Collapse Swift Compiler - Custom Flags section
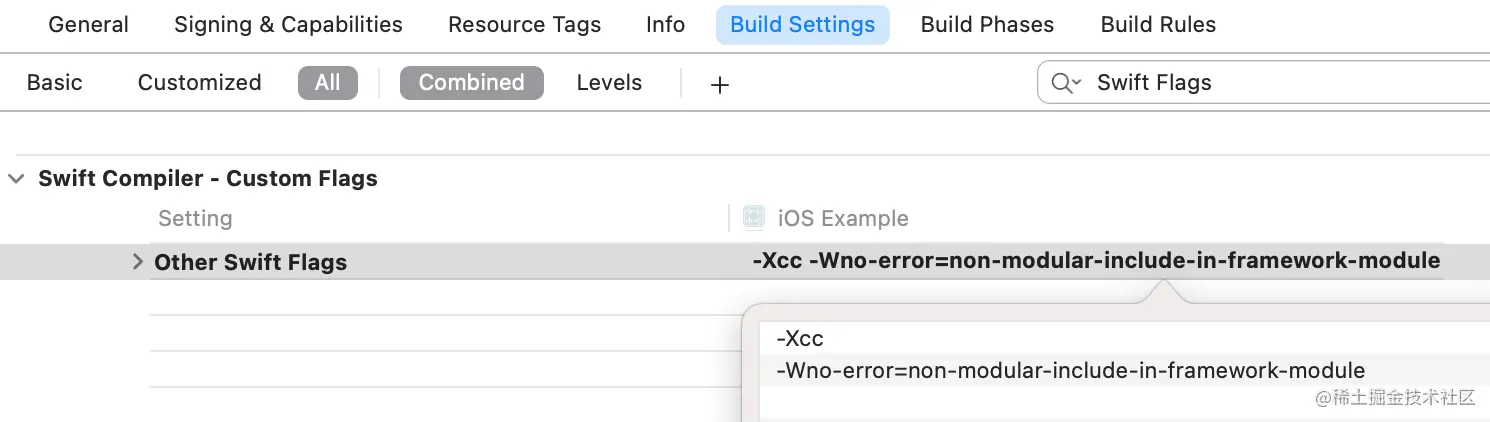1490x422 pixels. 16,179
